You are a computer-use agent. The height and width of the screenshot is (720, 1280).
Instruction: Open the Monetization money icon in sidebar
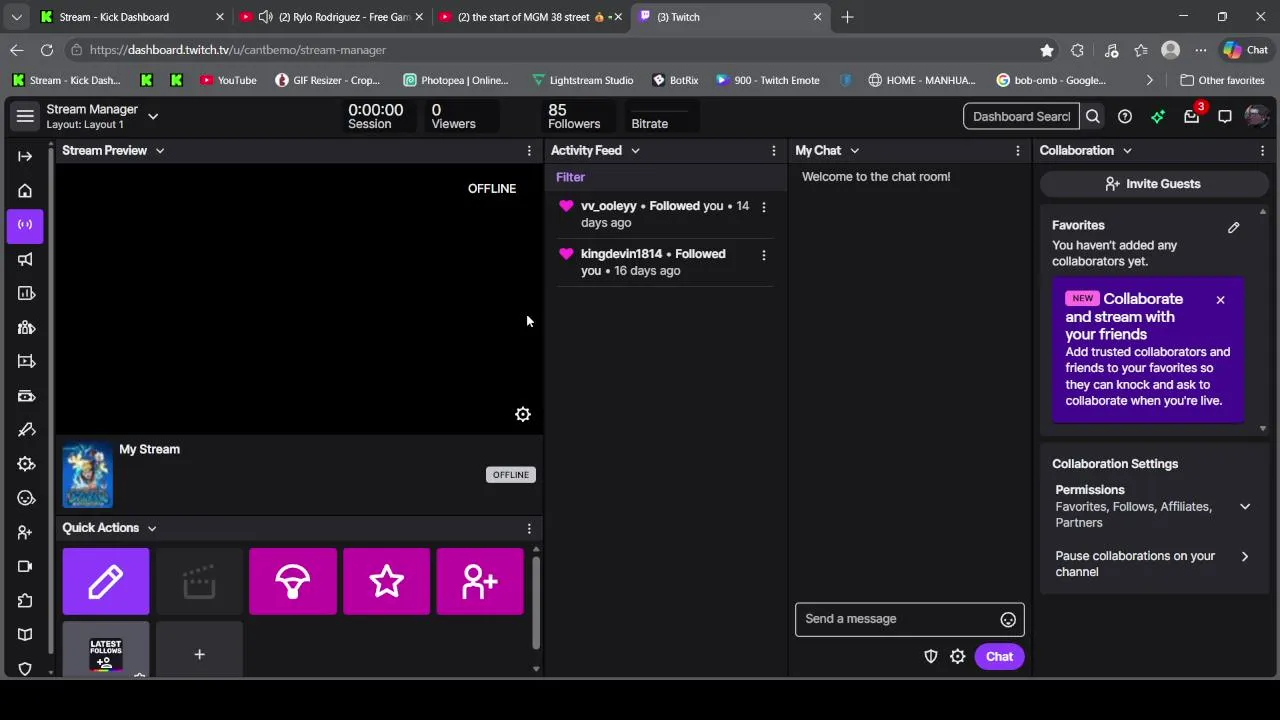[x=26, y=396]
